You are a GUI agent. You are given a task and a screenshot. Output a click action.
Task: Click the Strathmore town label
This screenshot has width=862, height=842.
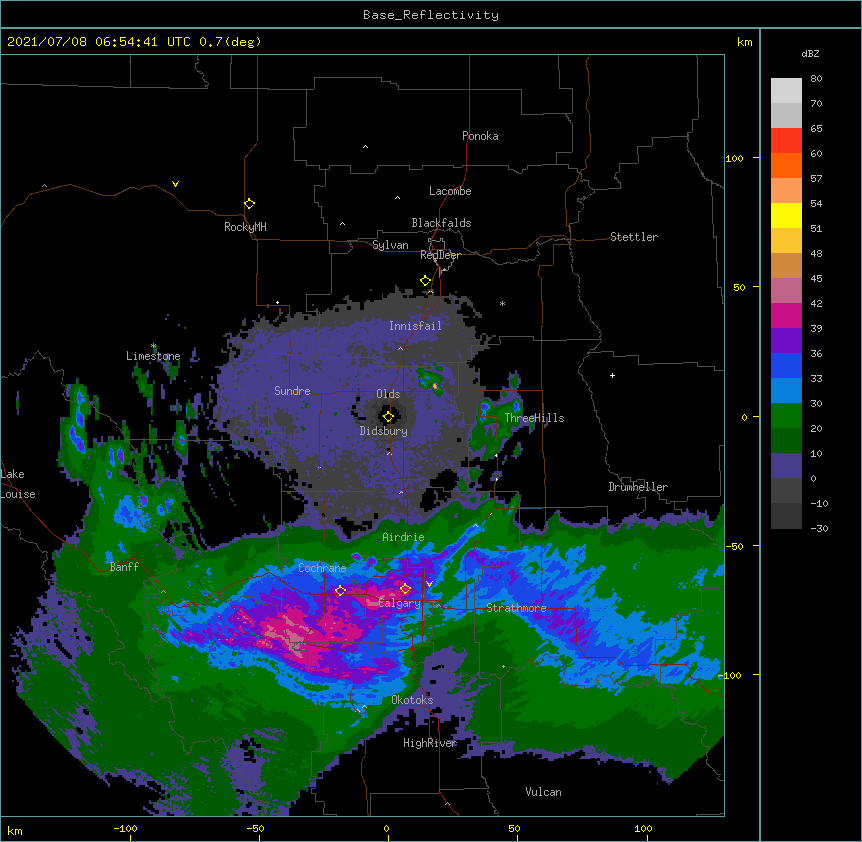(x=516, y=608)
